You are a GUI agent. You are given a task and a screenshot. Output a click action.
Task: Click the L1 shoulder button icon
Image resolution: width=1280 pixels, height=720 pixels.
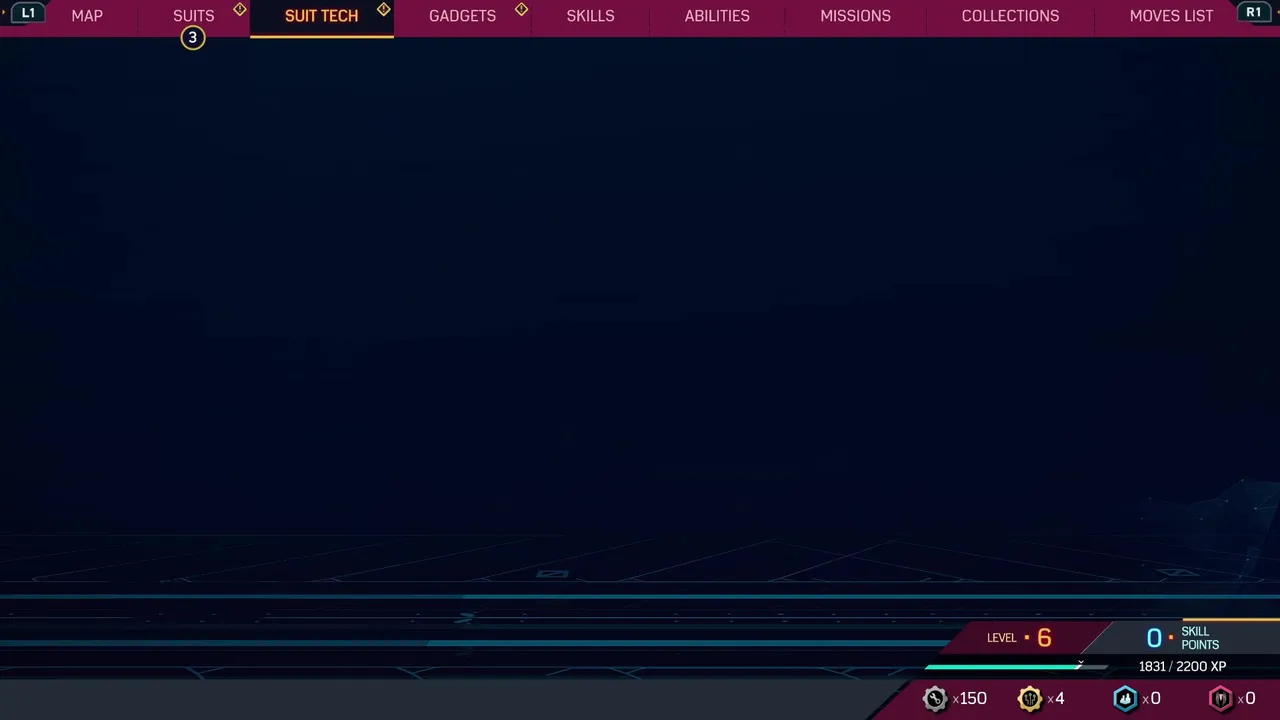coord(28,13)
